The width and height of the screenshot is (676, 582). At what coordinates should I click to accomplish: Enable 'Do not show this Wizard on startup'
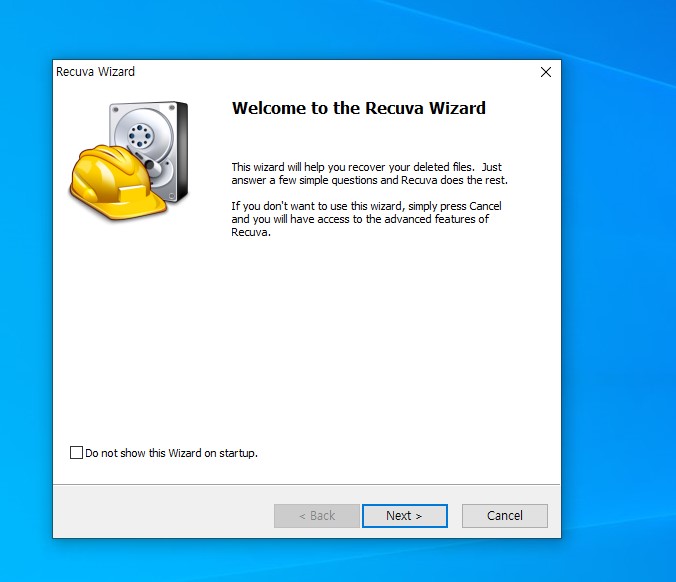click(x=76, y=453)
